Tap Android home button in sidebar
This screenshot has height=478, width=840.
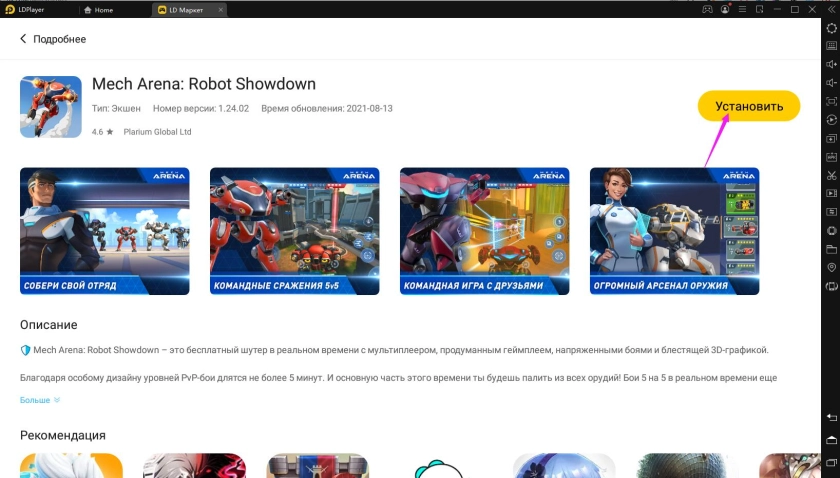pyautogui.click(x=831, y=440)
